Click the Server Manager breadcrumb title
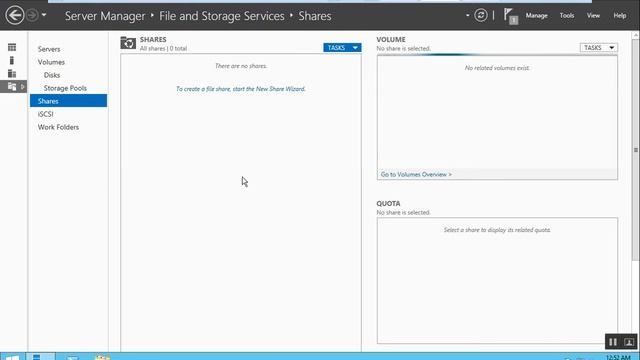 tap(105, 16)
